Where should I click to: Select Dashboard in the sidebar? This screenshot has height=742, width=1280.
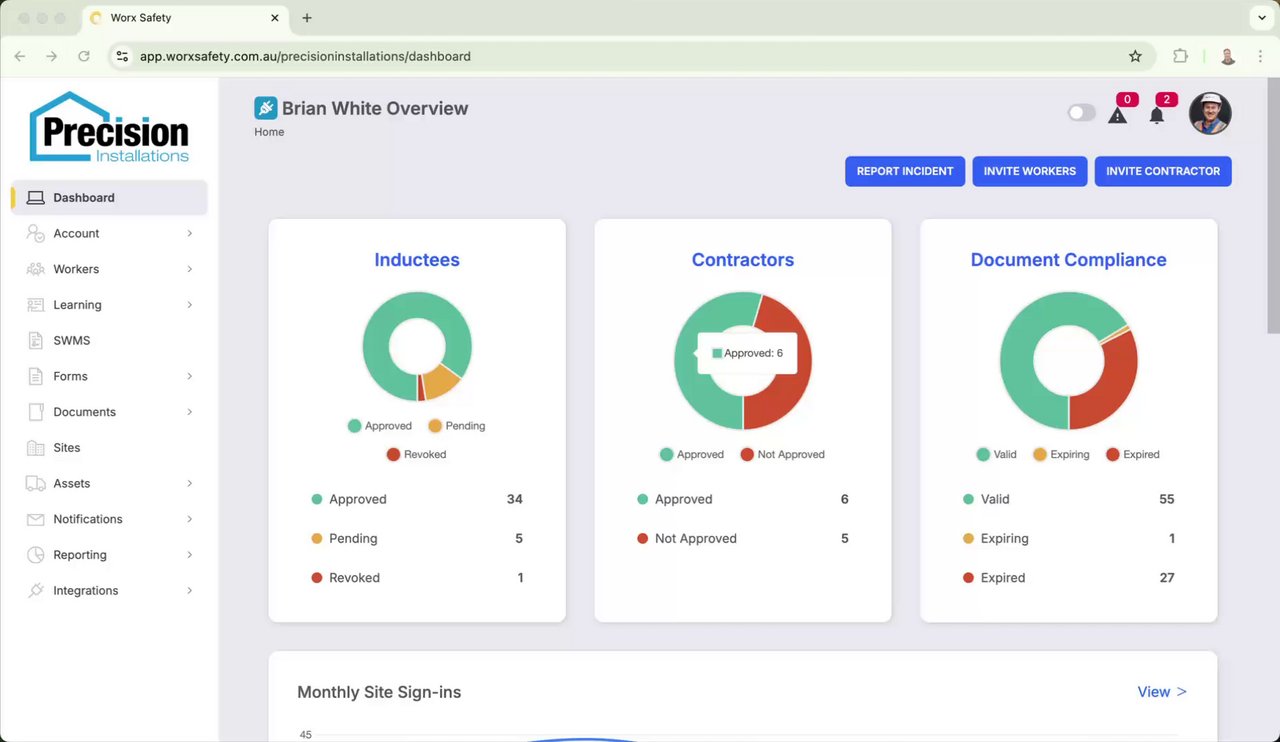pos(109,198)
